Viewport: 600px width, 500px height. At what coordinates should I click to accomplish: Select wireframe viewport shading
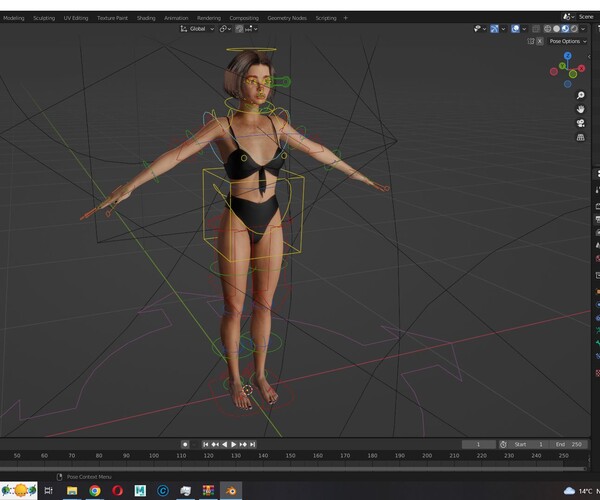coord(548,29)
